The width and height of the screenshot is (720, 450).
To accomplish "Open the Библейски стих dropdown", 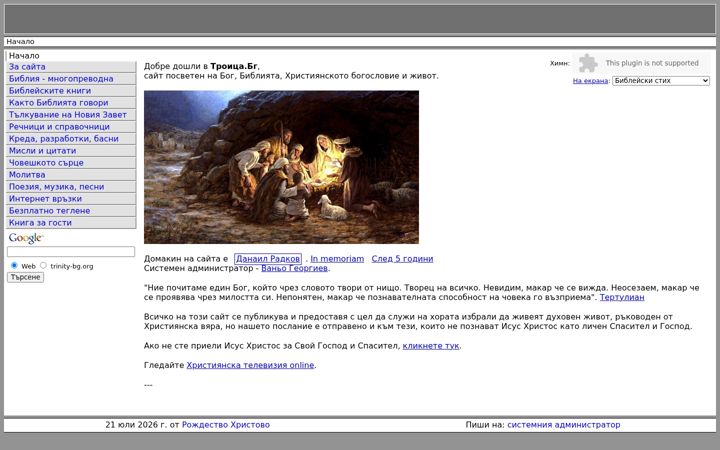I will (x=661, y=81).
